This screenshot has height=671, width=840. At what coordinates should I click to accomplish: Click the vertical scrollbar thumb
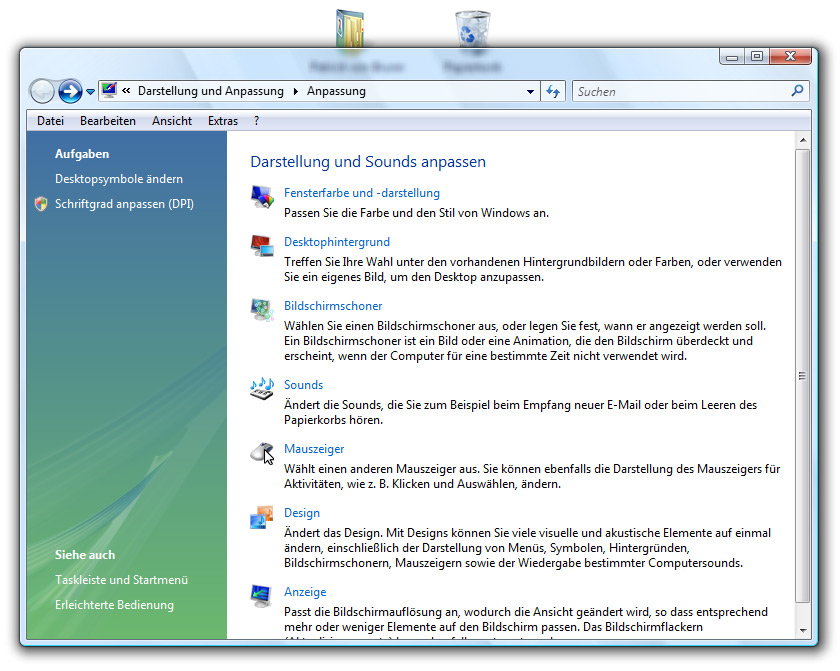[x=802, y=375]
